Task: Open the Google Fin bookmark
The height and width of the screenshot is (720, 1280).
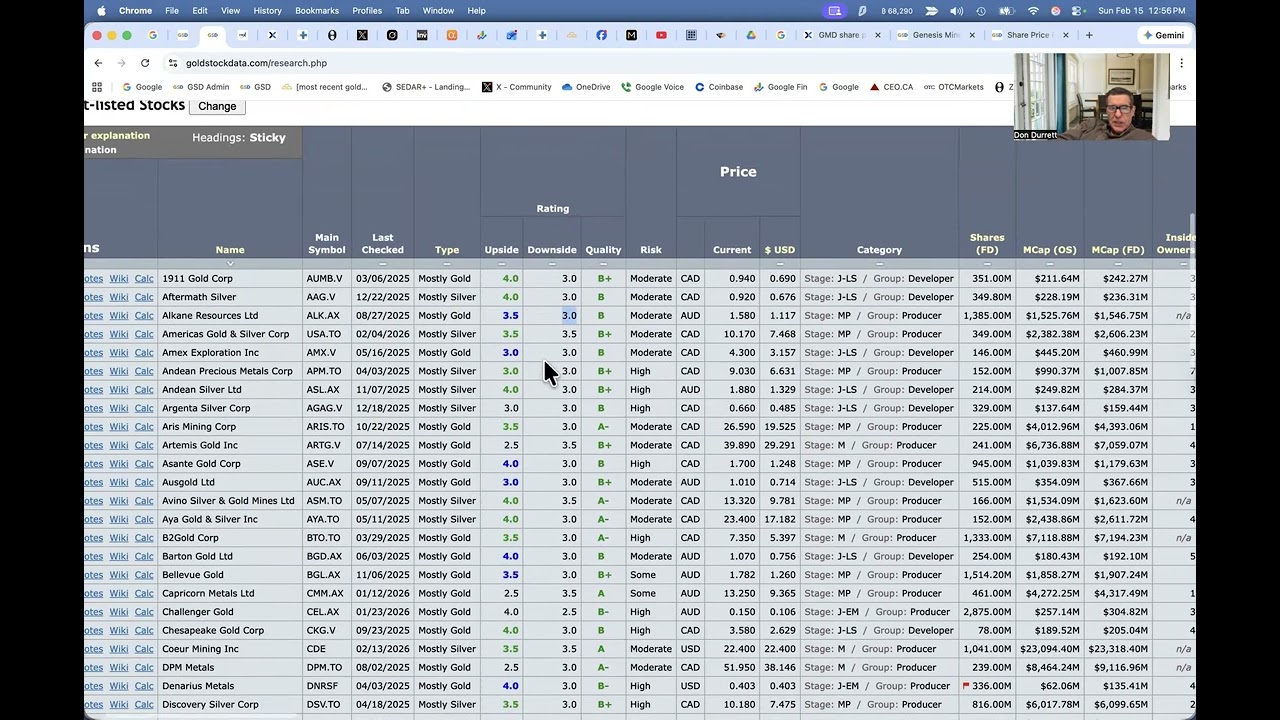Action: (x=780, y=87)
